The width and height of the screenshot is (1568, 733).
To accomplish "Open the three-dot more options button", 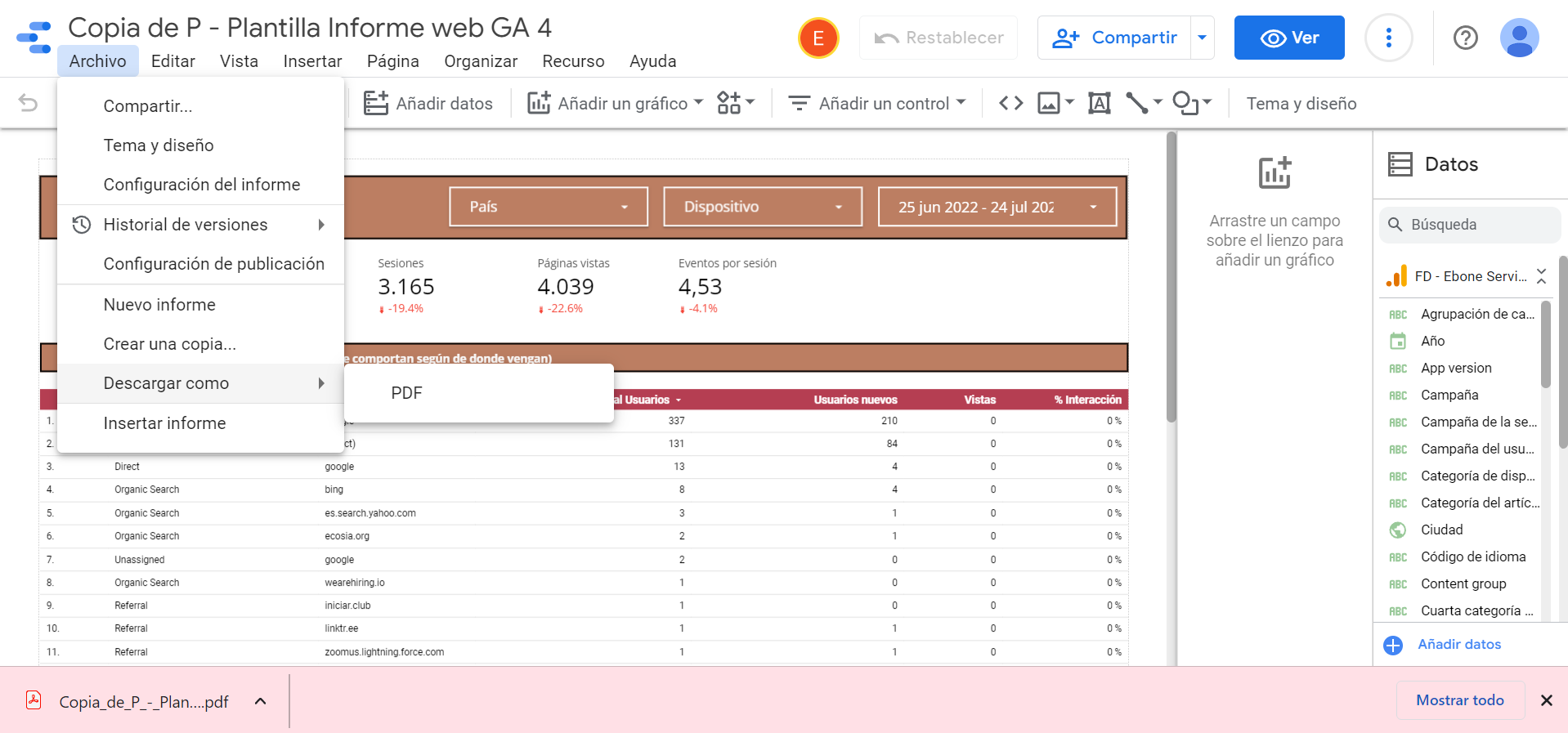I will coord(1388,38).
